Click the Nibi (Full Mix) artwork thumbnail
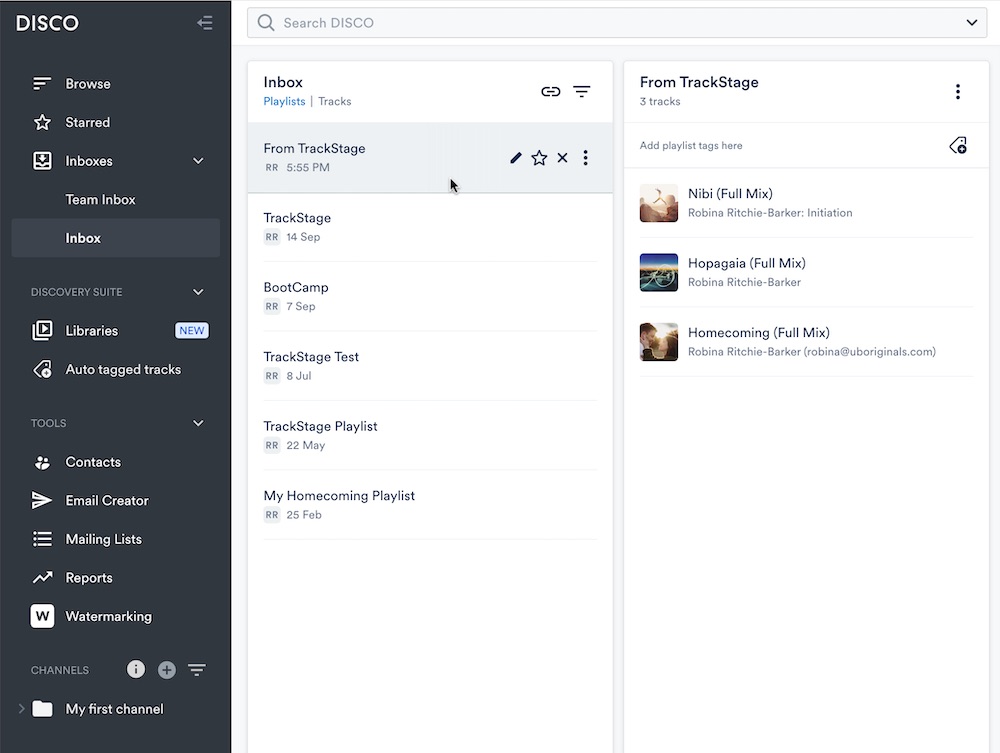This screenshot has width=1000, height=753. click(x=659, y=203)
